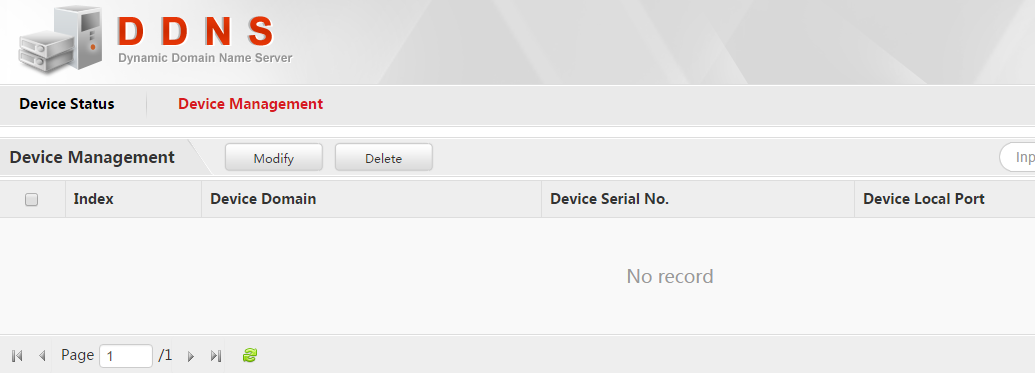Click the DDNS server logo icon
The image size is (1035, 373).
61,38
